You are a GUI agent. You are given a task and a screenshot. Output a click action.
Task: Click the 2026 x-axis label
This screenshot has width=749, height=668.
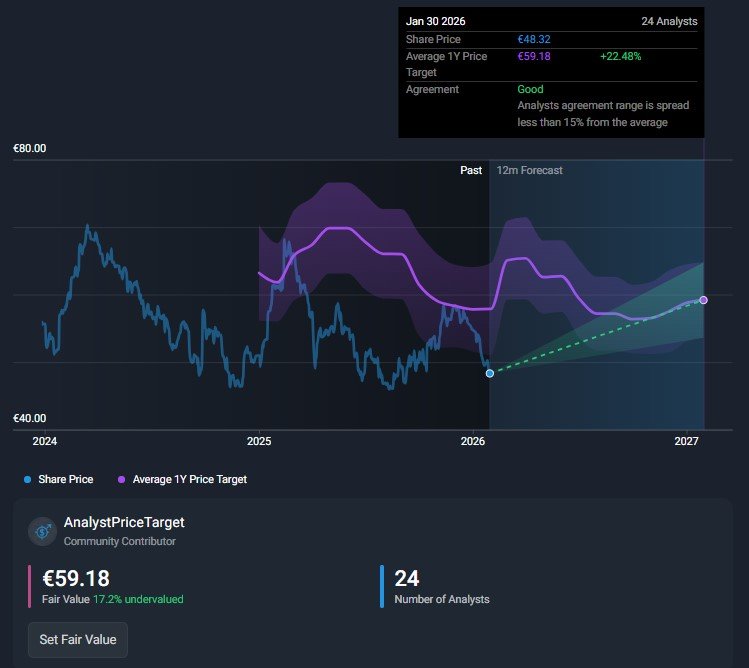473,441
